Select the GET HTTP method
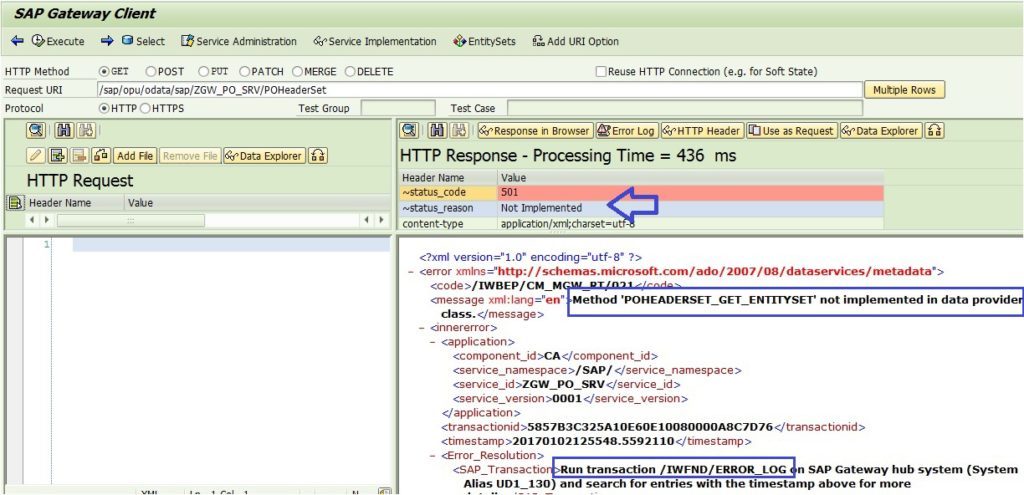Viewport: 1024px width, 495px height. 104,72
